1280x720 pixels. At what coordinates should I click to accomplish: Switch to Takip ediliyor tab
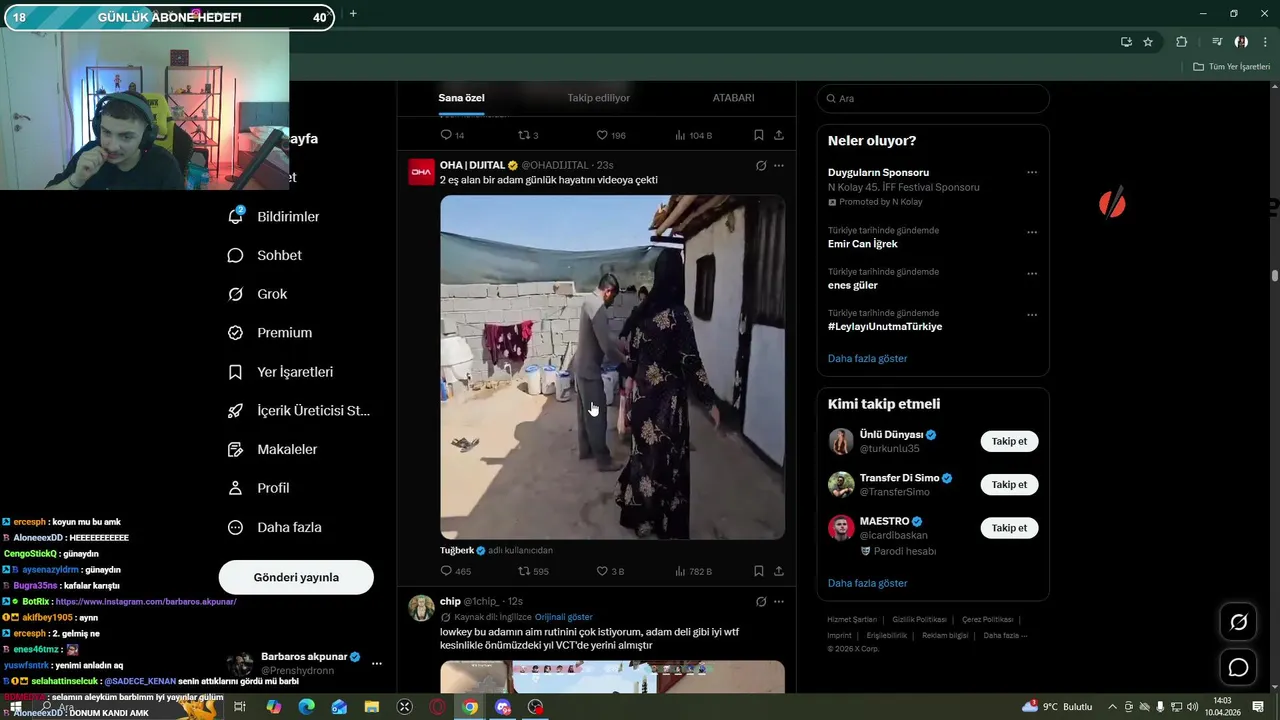tap(599, 98)
